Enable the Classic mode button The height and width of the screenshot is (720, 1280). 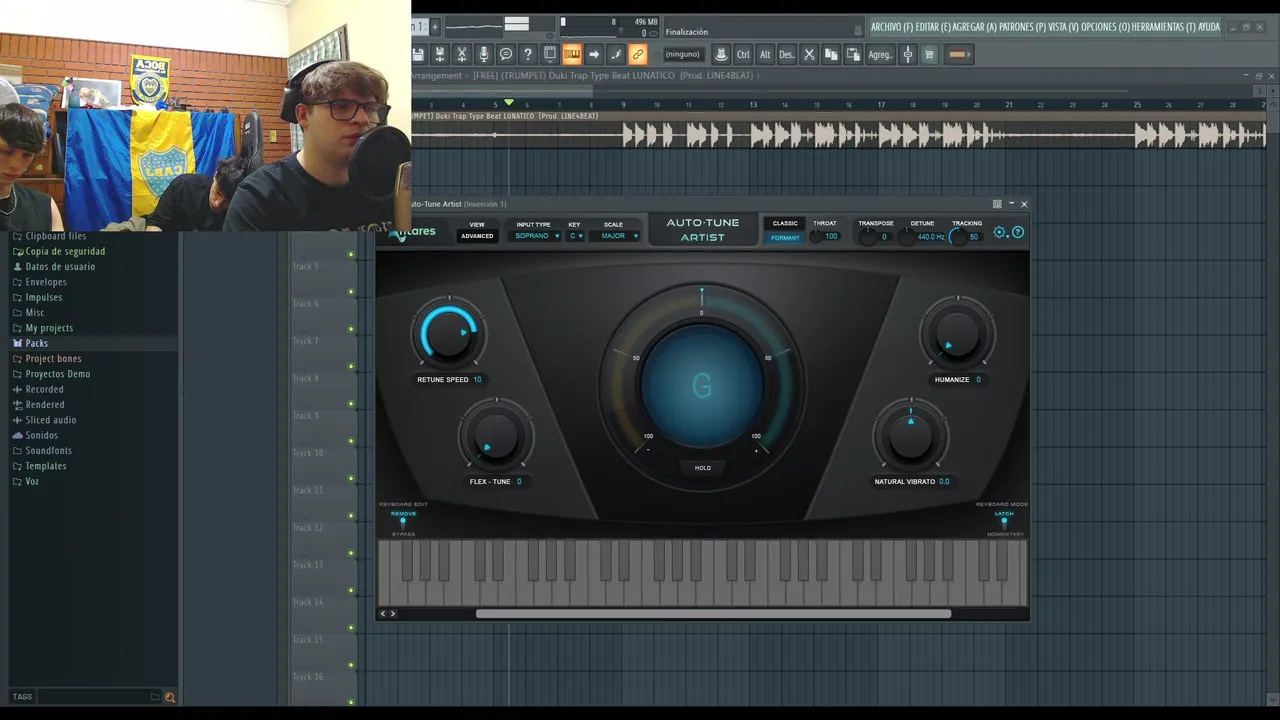pos(785,224)
